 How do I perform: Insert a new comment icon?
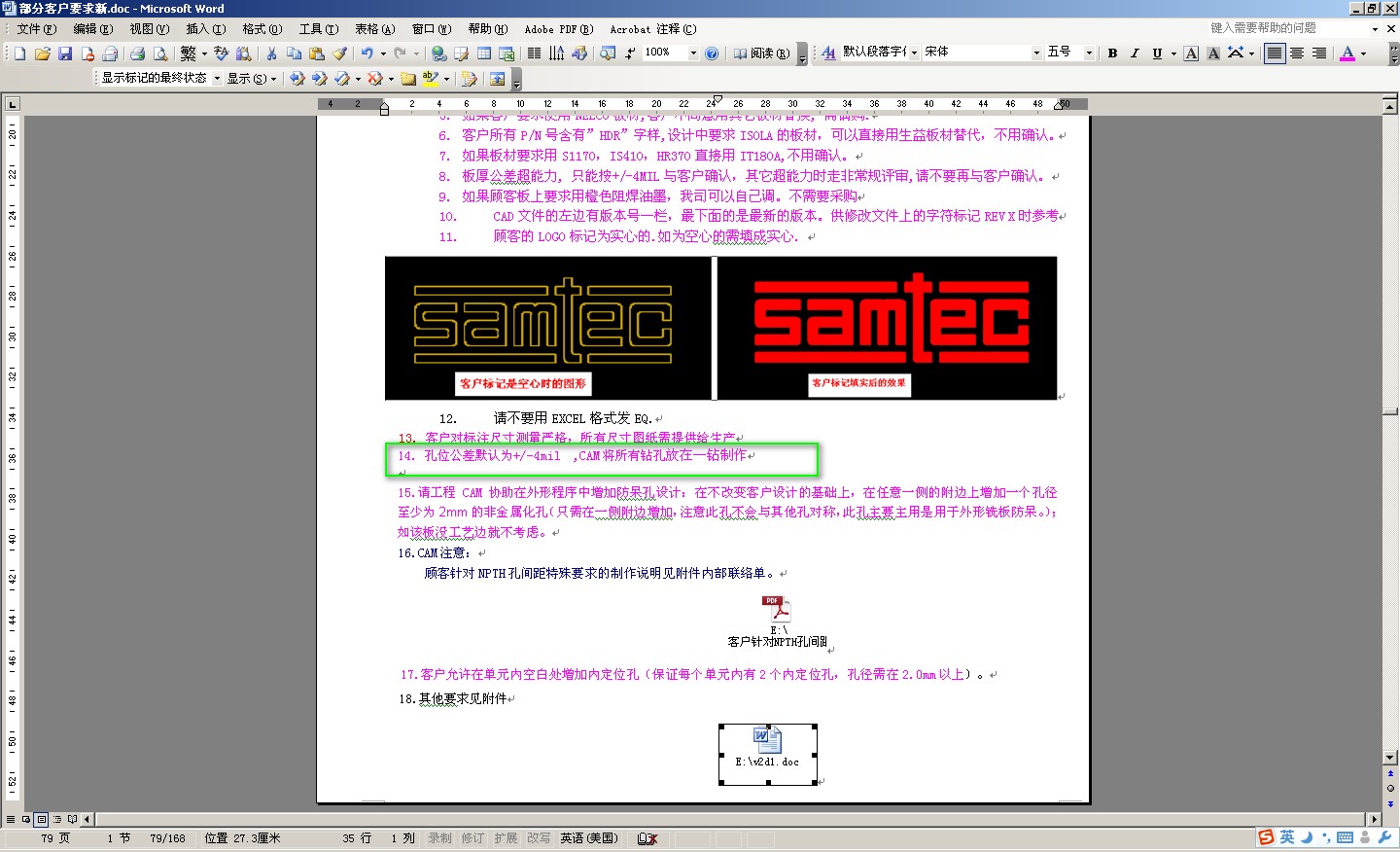408,79
